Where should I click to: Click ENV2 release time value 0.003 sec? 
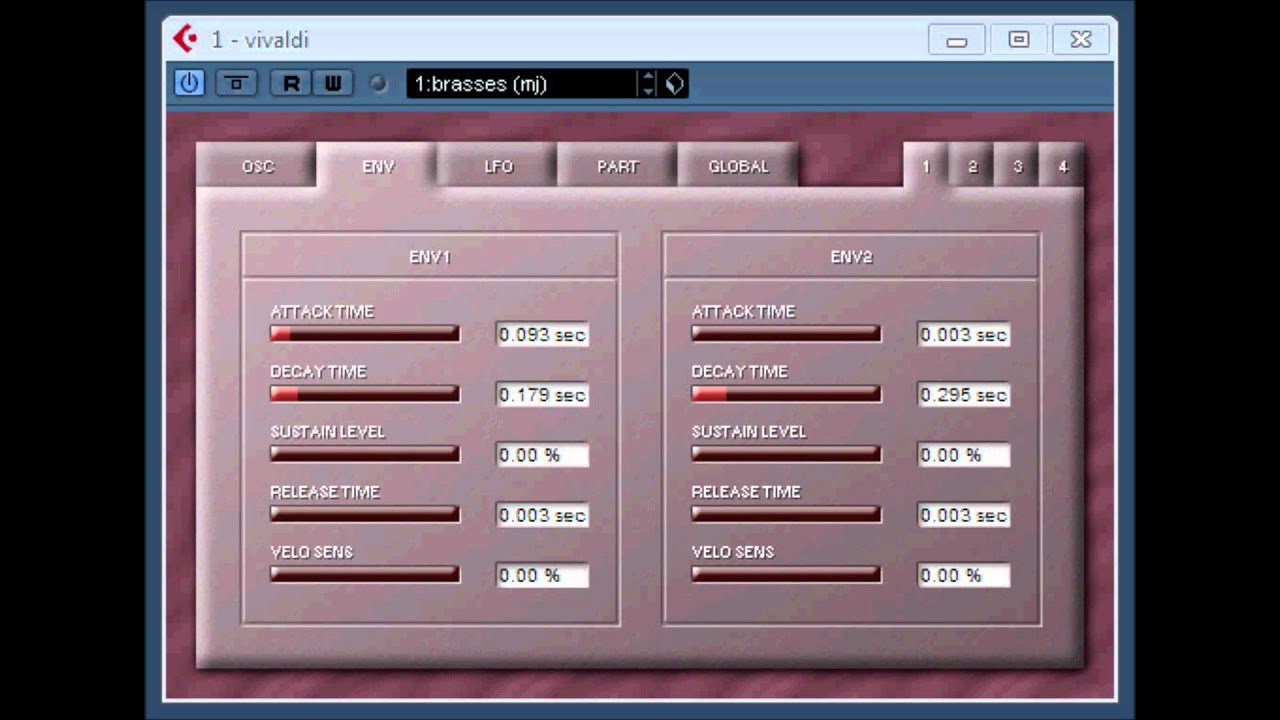964,515
